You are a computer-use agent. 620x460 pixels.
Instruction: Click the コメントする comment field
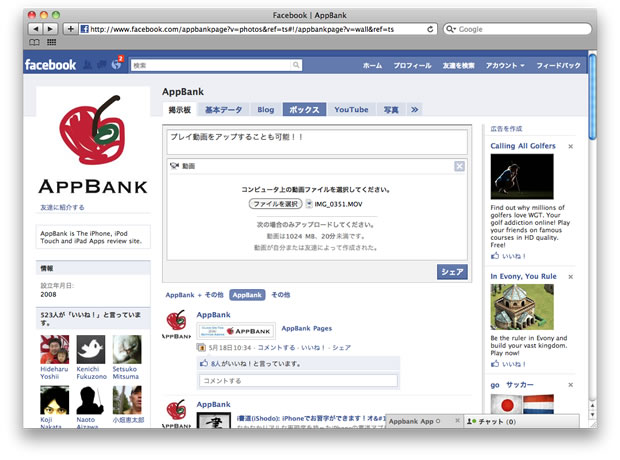[x=298, y=380]
